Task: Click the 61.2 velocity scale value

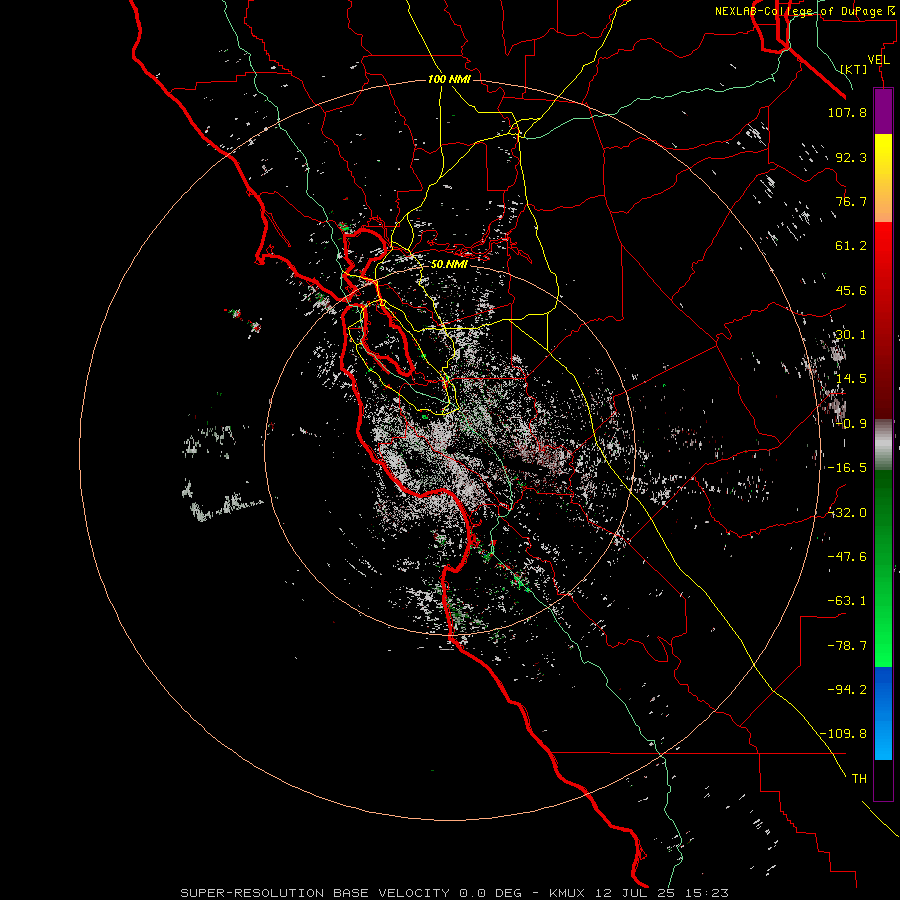Action: click(x=851, y=246)
